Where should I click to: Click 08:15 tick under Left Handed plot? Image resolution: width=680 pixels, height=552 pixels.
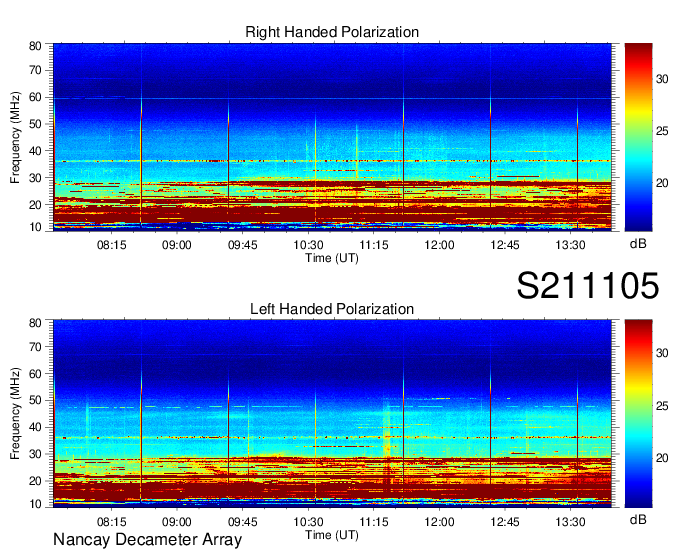111,522
